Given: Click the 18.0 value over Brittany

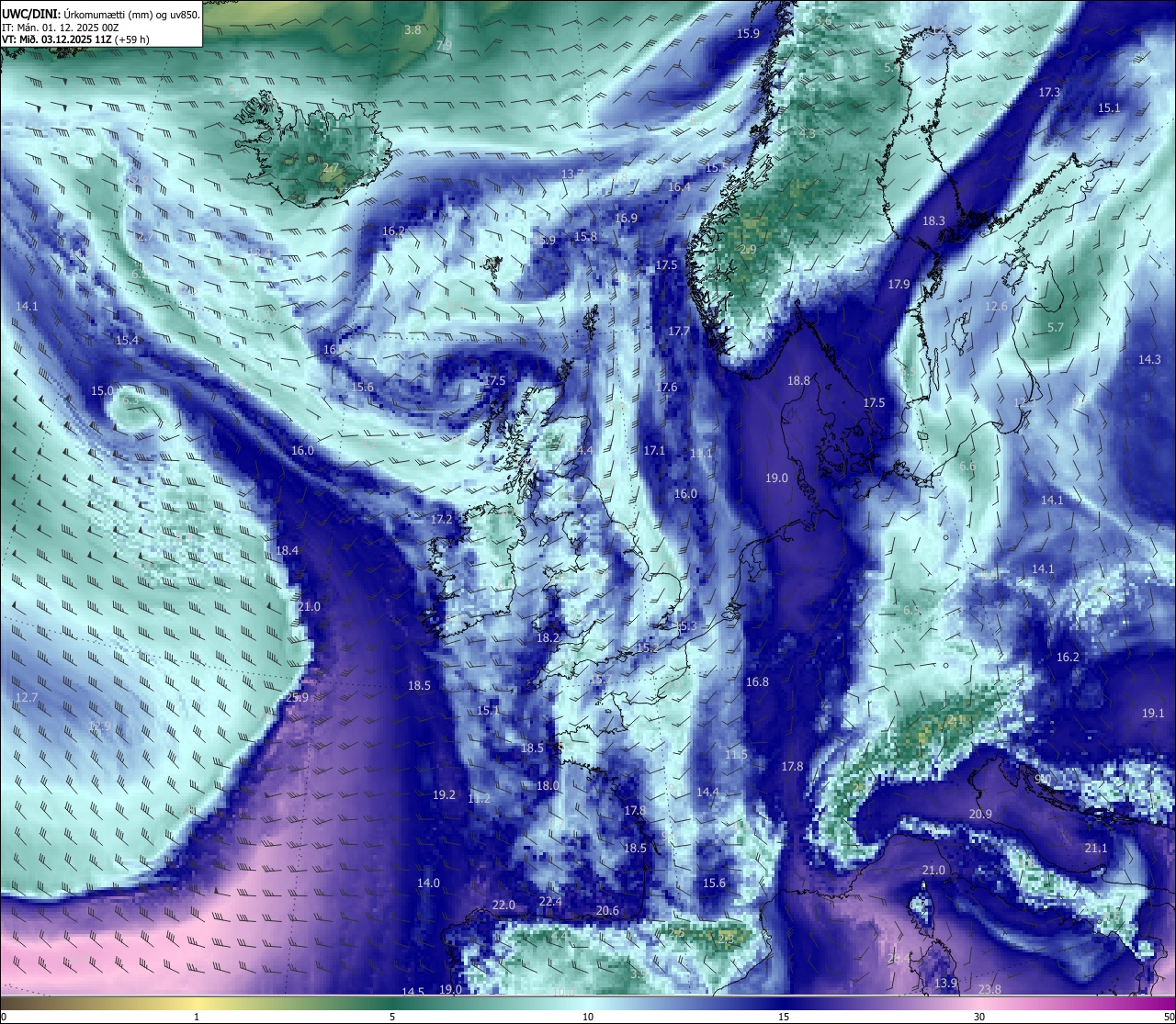Looking at the screenshot, I should coord(548,786).
